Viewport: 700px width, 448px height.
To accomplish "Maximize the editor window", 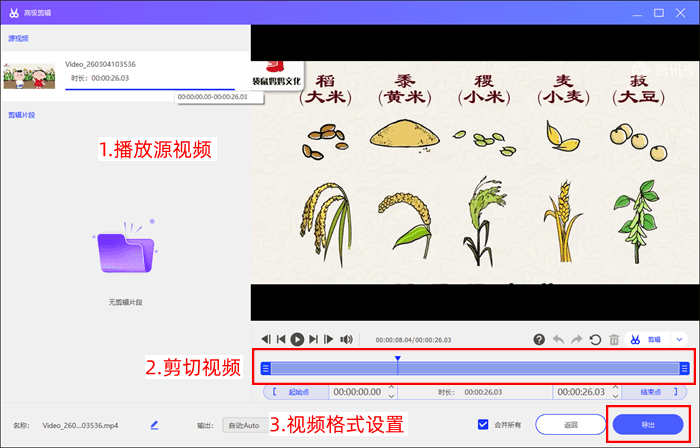I will point(659,13).
